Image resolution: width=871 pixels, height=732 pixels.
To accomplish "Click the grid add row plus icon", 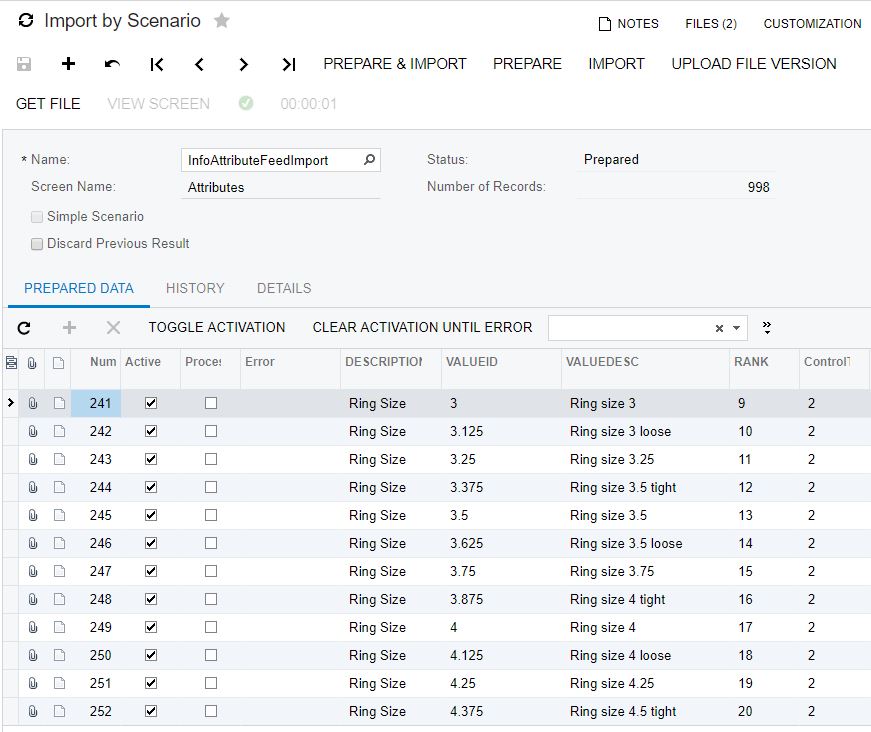I will (x=69, y=328).
